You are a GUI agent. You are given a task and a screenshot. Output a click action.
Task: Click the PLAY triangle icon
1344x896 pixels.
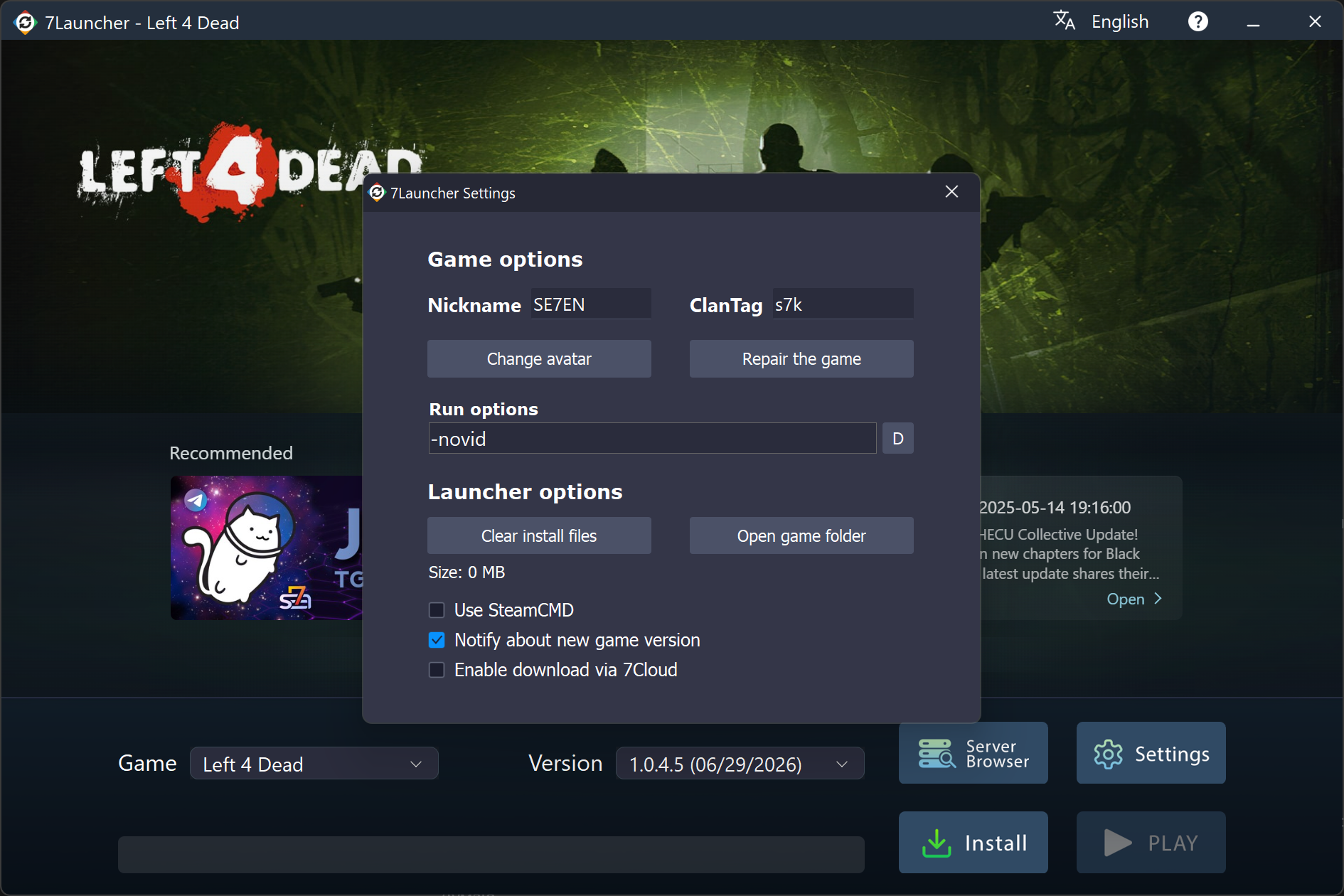(x=1118, y=843)
